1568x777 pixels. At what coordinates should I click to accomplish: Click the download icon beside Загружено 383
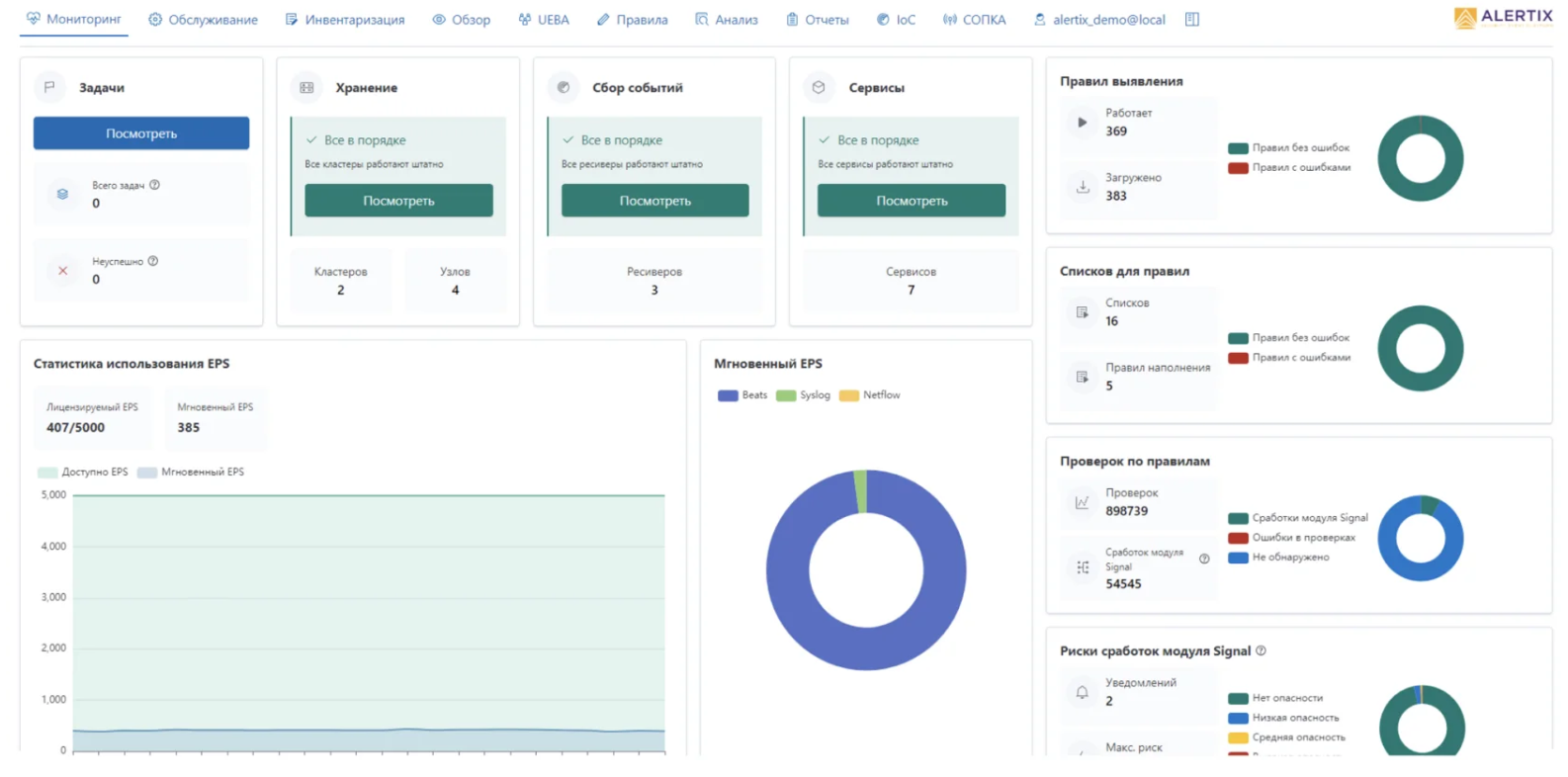tap(1083, 187)
